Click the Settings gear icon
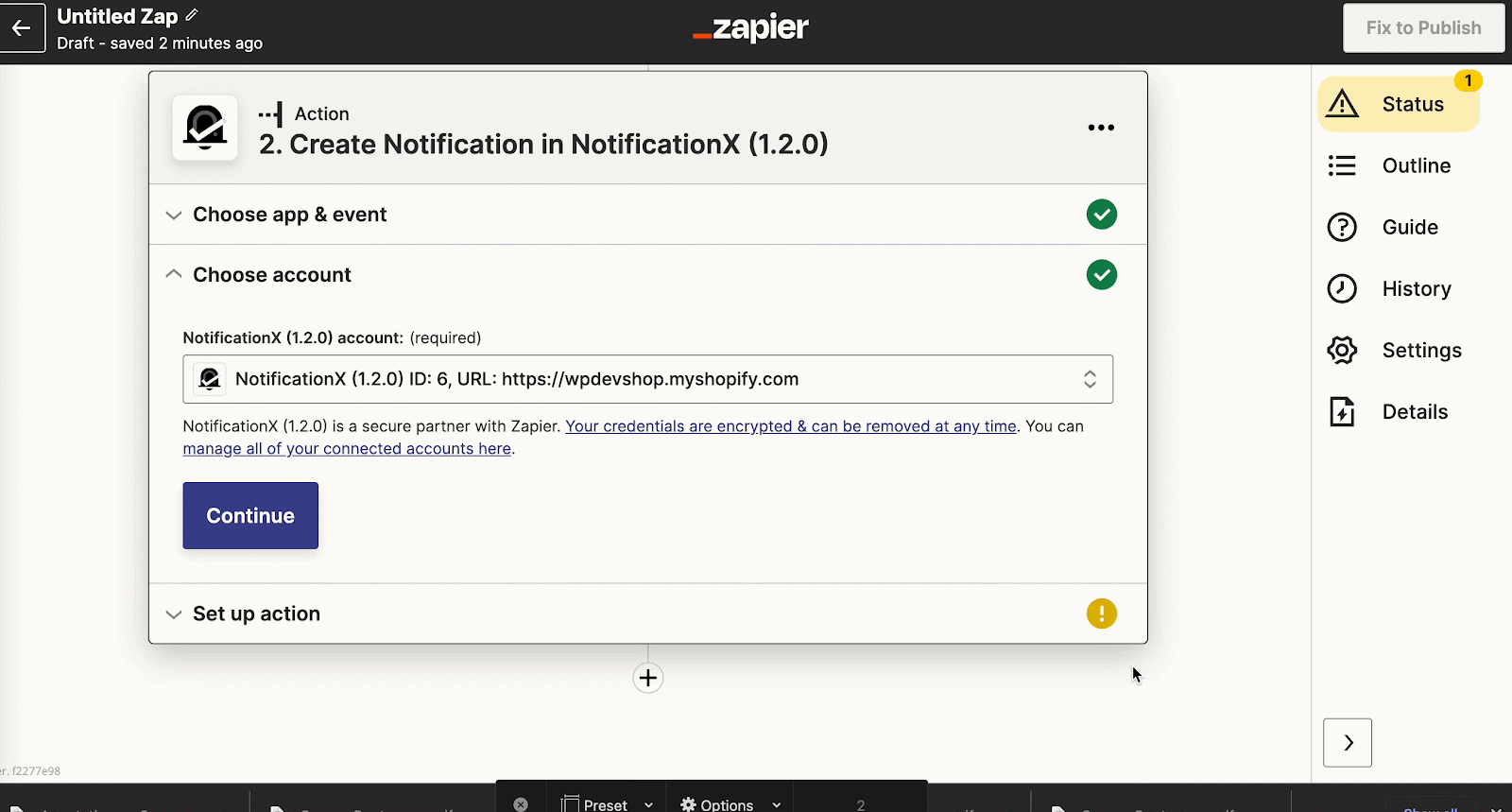The width and height of the screenshot is (1512, 812). tap(1342, 350)
